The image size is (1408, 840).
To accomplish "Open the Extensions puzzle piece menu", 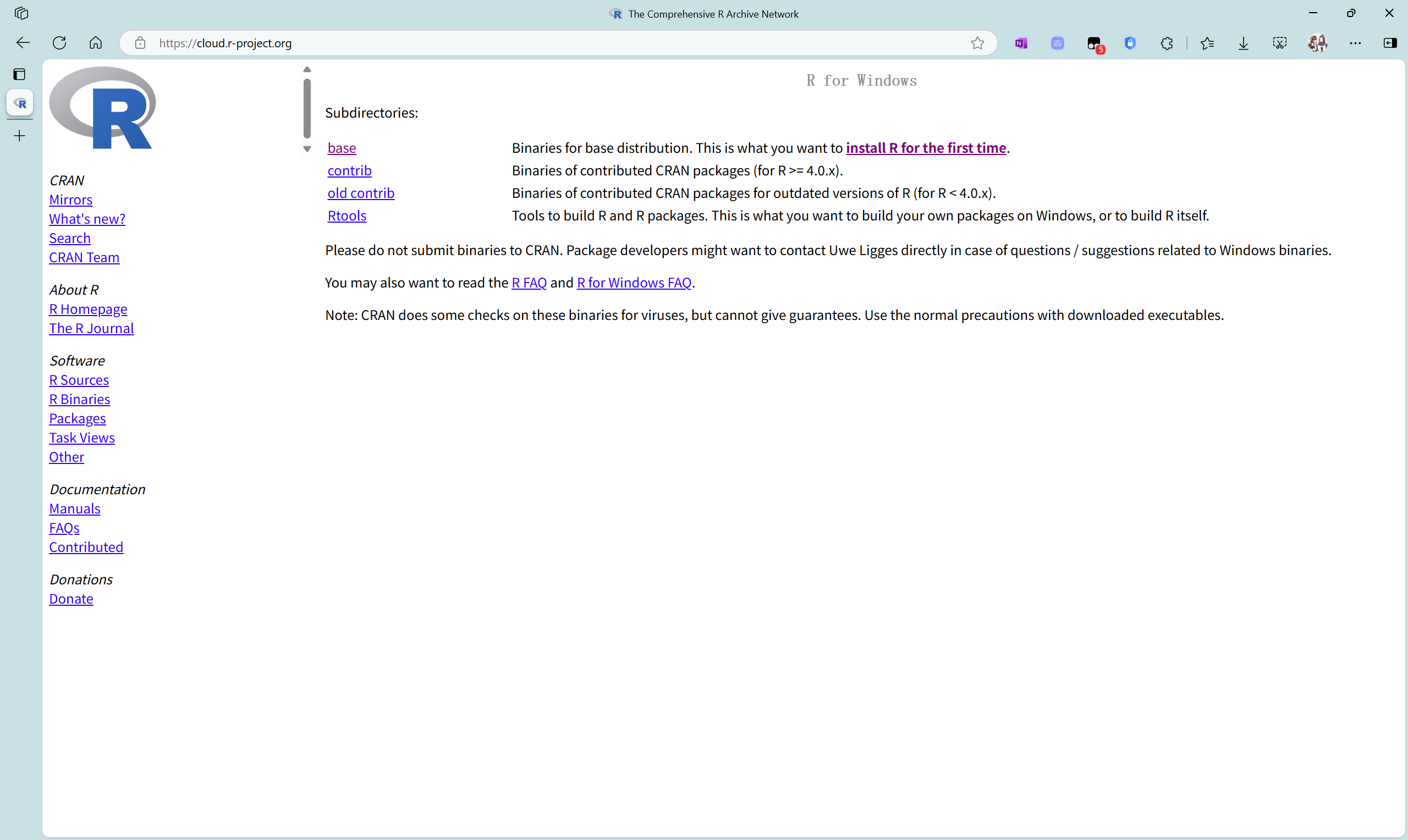I will (1166, 43).
